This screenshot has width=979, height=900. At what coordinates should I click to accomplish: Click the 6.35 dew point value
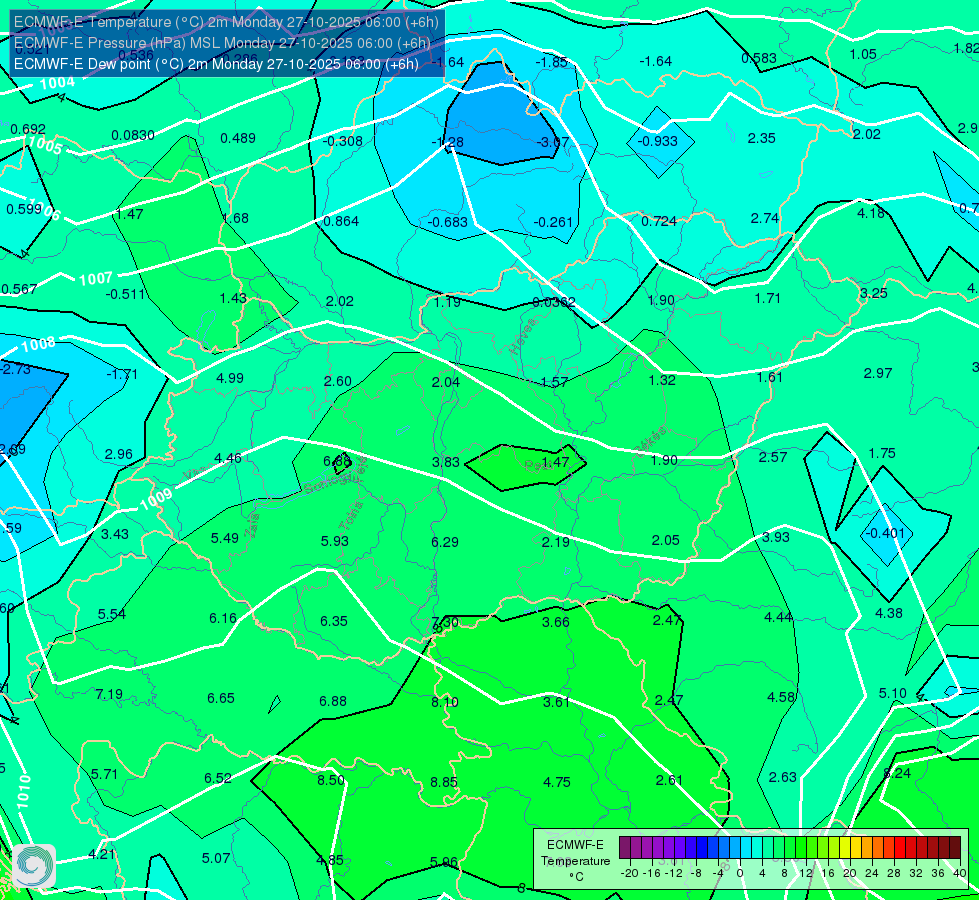pos(334,621)
